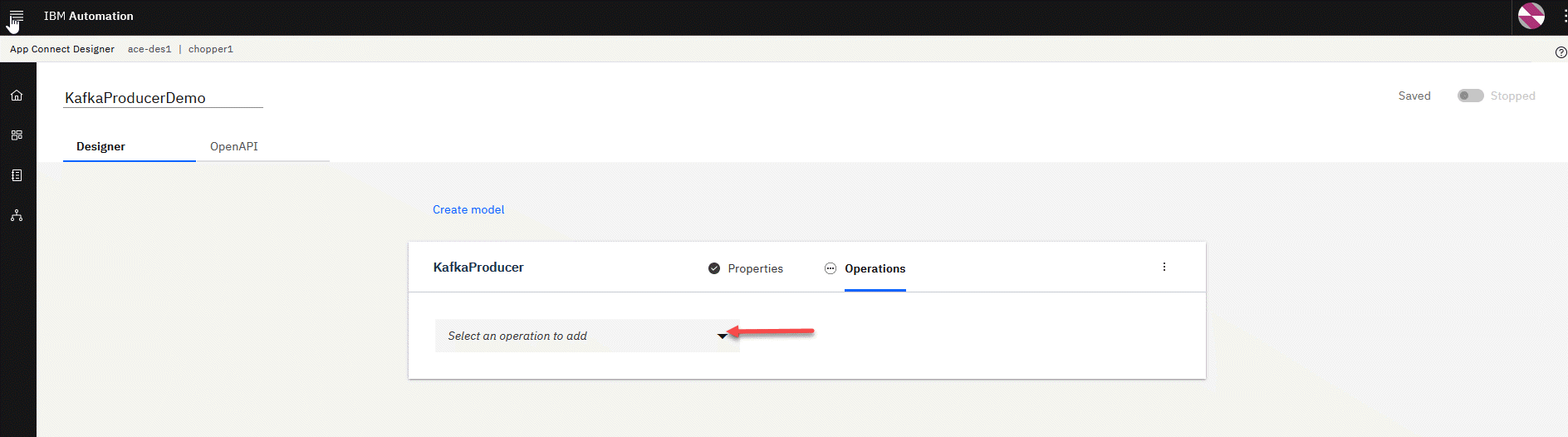Image resolution: width=1568 pixels, height=437 pixels.
Task: Open the dashboard tiles icon in sidebar
Action: click(17, 135)
